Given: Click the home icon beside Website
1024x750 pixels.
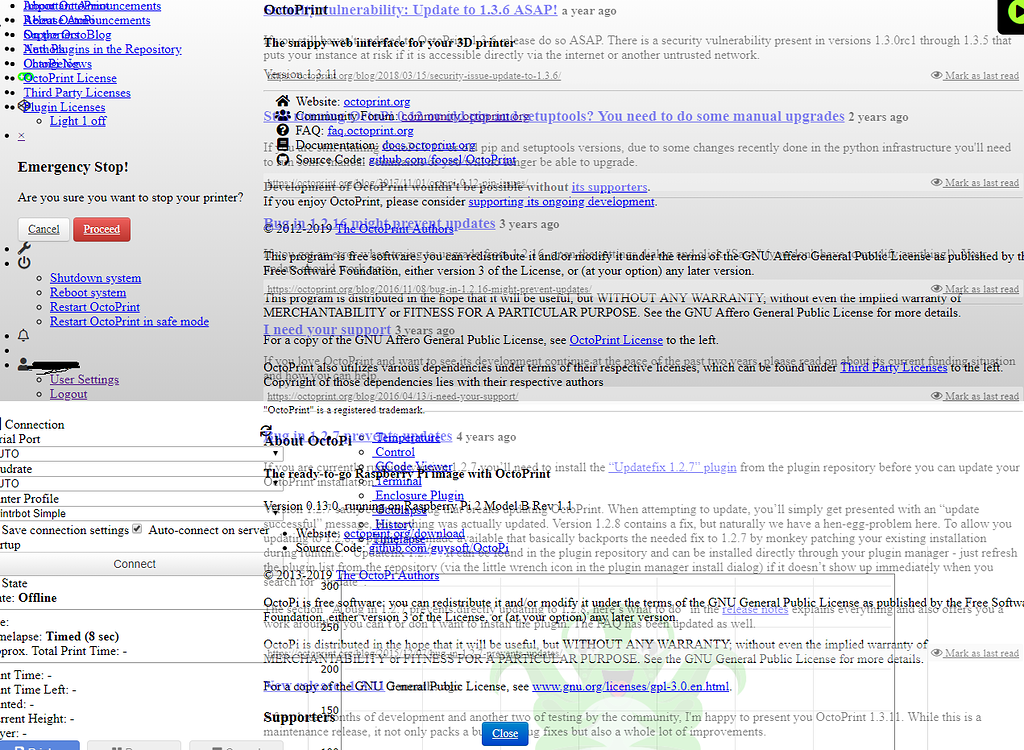Looking at the screenshot, I should point(283,101).
